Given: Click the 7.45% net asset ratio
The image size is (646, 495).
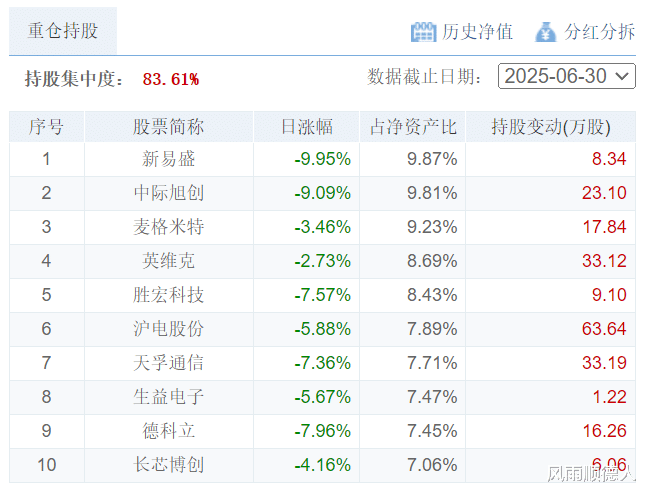Looking at the screenshot, I should [x=432, y=431].
